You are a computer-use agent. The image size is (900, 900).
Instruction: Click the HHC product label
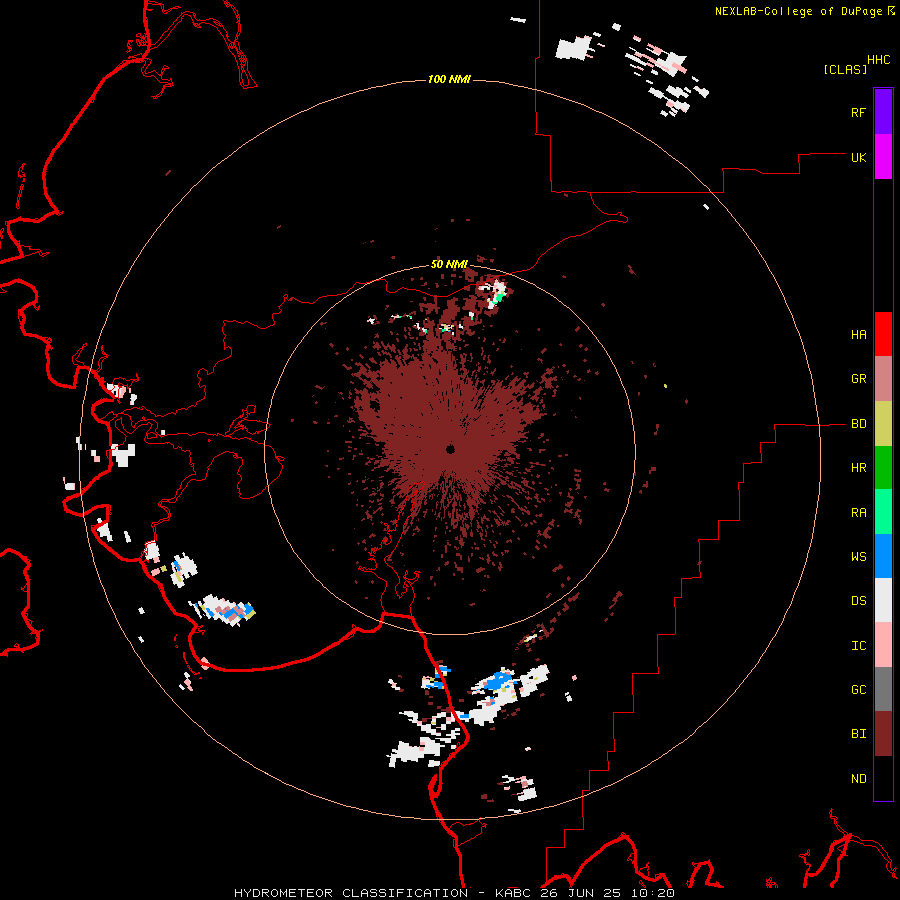pyautogui.click(x=879, y=60)
